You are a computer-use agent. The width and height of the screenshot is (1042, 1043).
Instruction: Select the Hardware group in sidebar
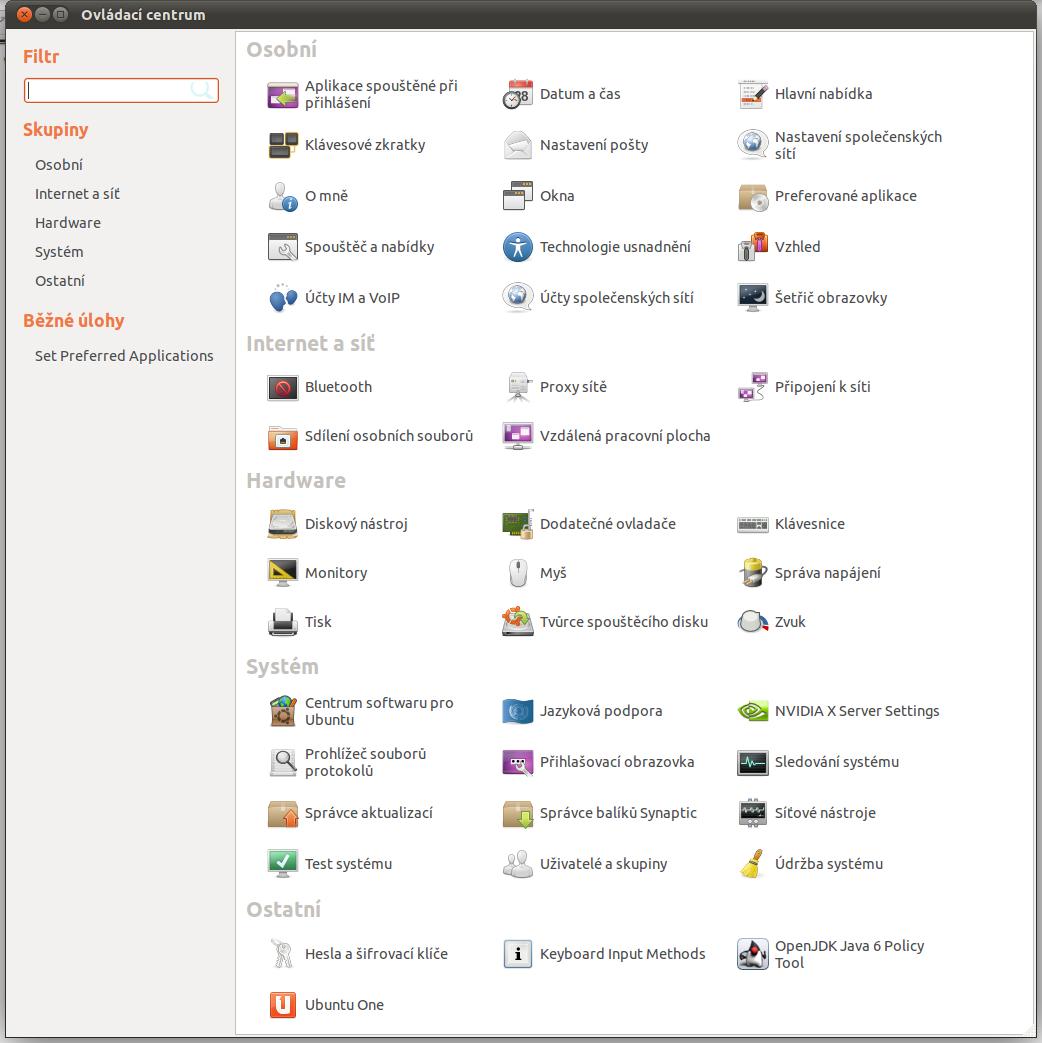click(x=68, y=223)
